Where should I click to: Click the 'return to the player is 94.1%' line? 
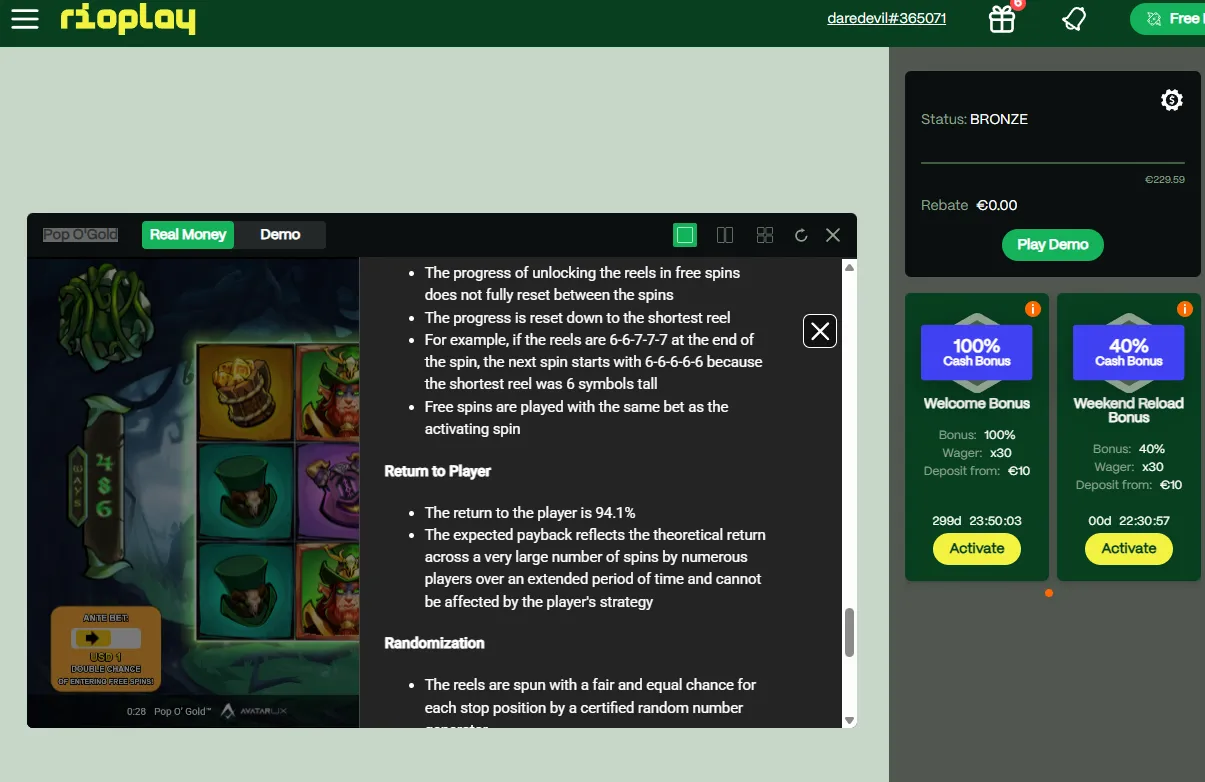(x=530, y=513)
